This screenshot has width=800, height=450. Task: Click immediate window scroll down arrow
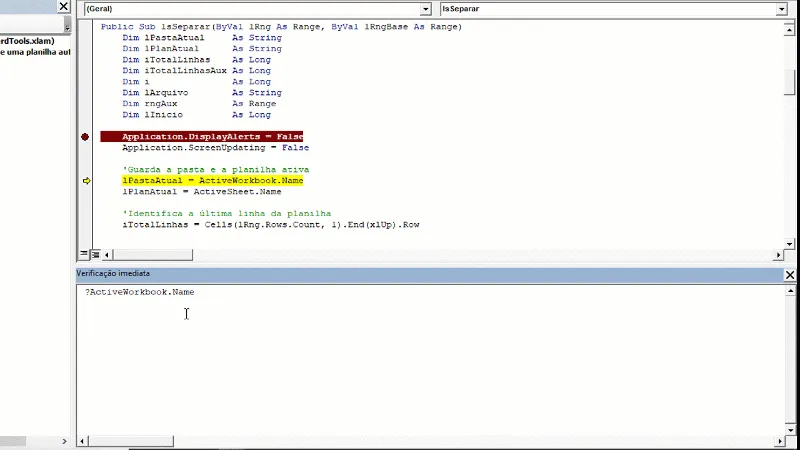tap(790, 430)
